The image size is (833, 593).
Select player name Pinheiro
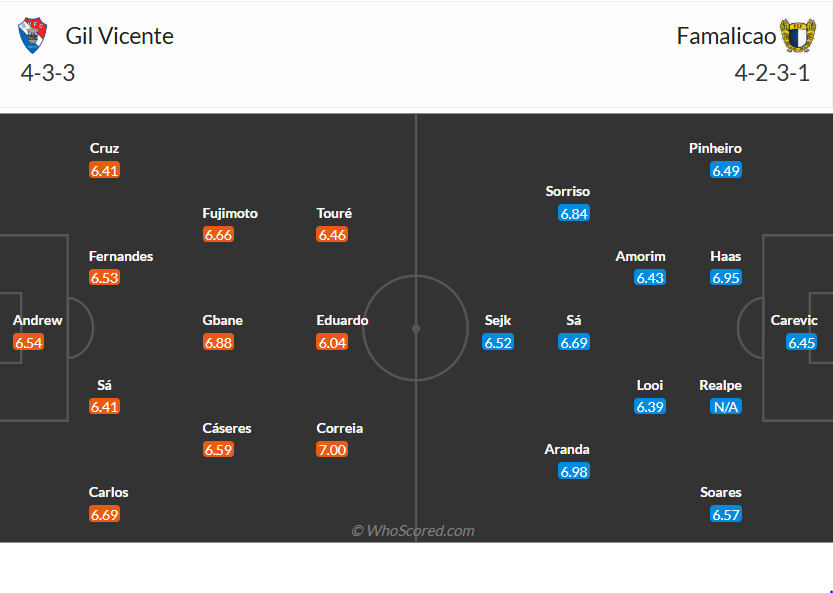(x=715, y=148)
